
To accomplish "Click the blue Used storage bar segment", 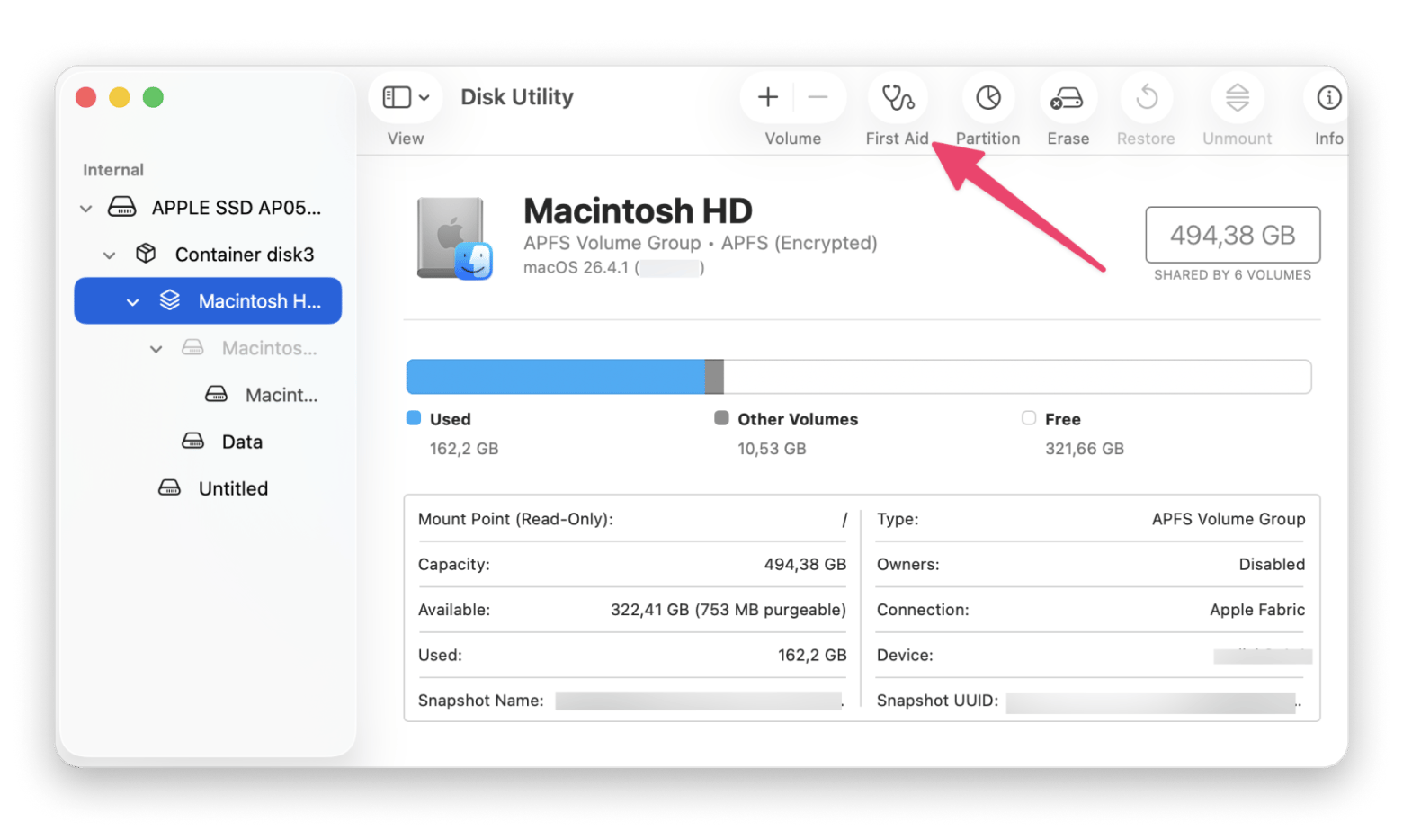I will click(556, 377).
